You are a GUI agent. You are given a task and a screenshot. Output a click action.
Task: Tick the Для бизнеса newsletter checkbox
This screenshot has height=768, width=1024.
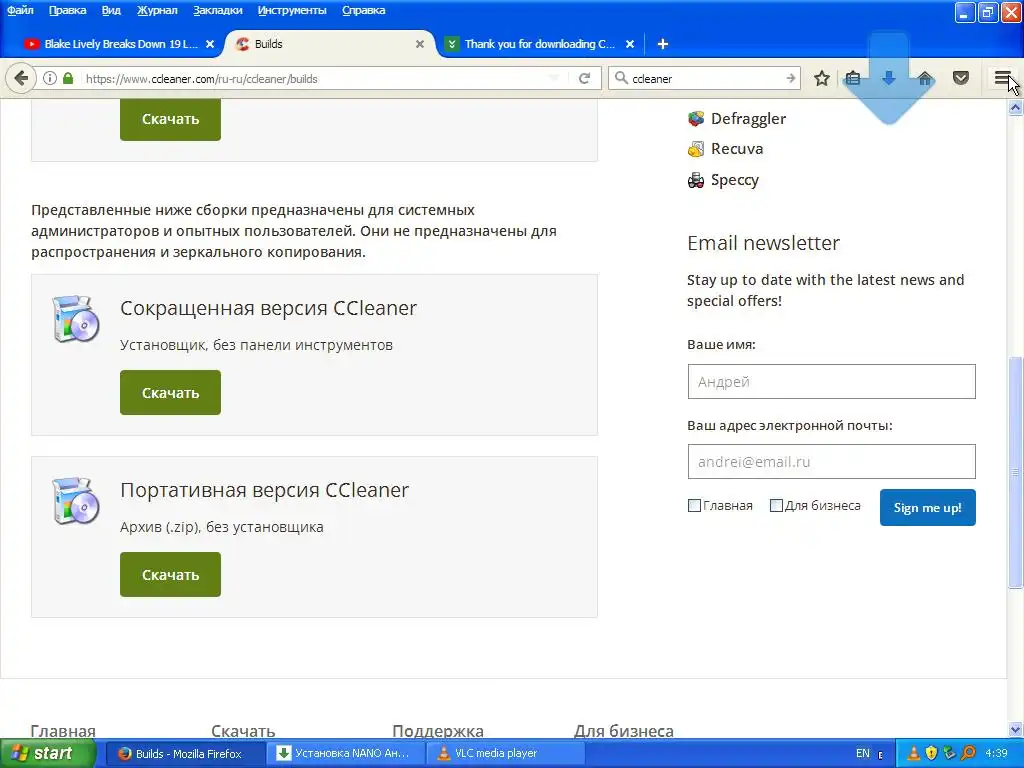pyautogui.click(x=776, y=505)
